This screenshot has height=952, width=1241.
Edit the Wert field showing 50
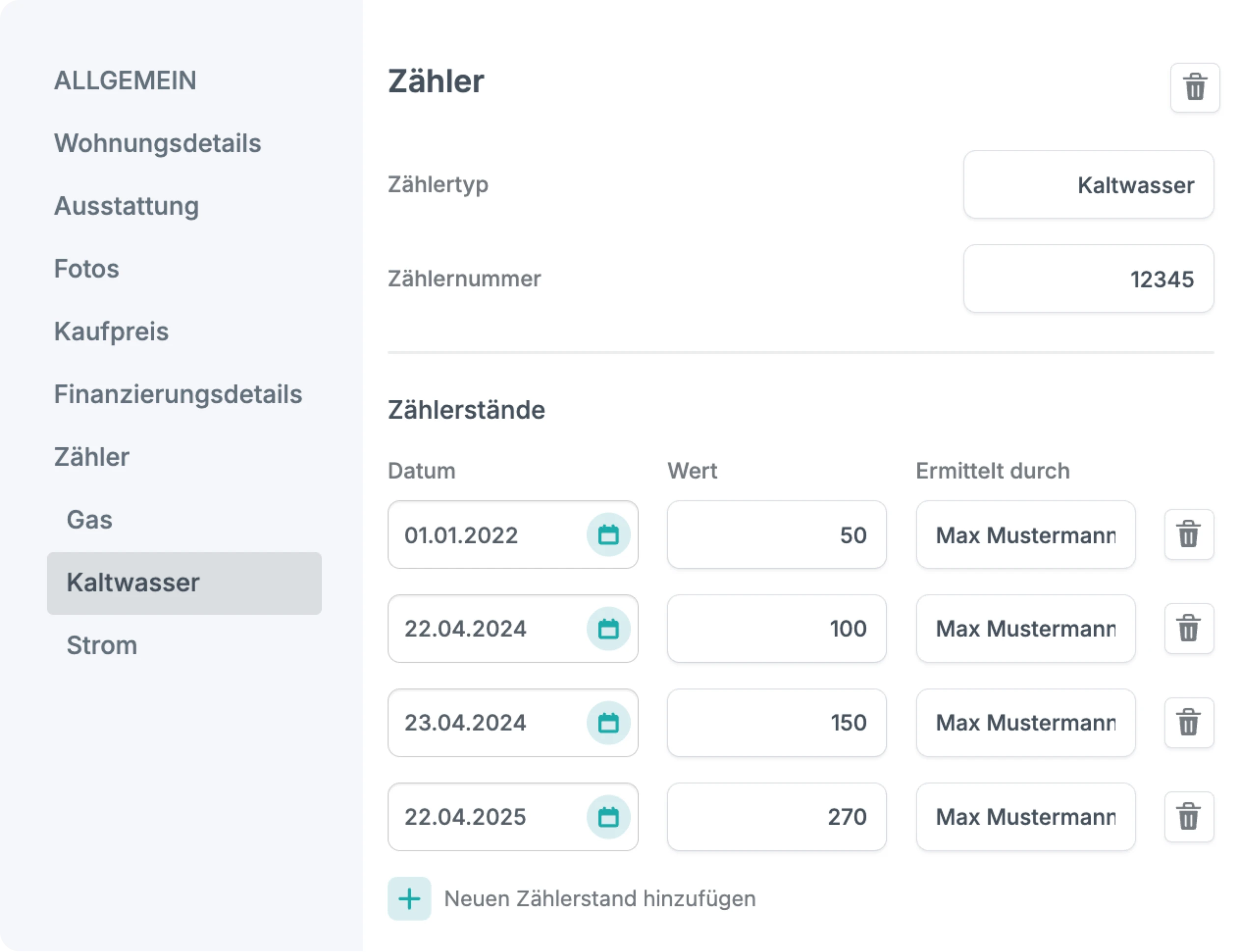coord(777,534)
